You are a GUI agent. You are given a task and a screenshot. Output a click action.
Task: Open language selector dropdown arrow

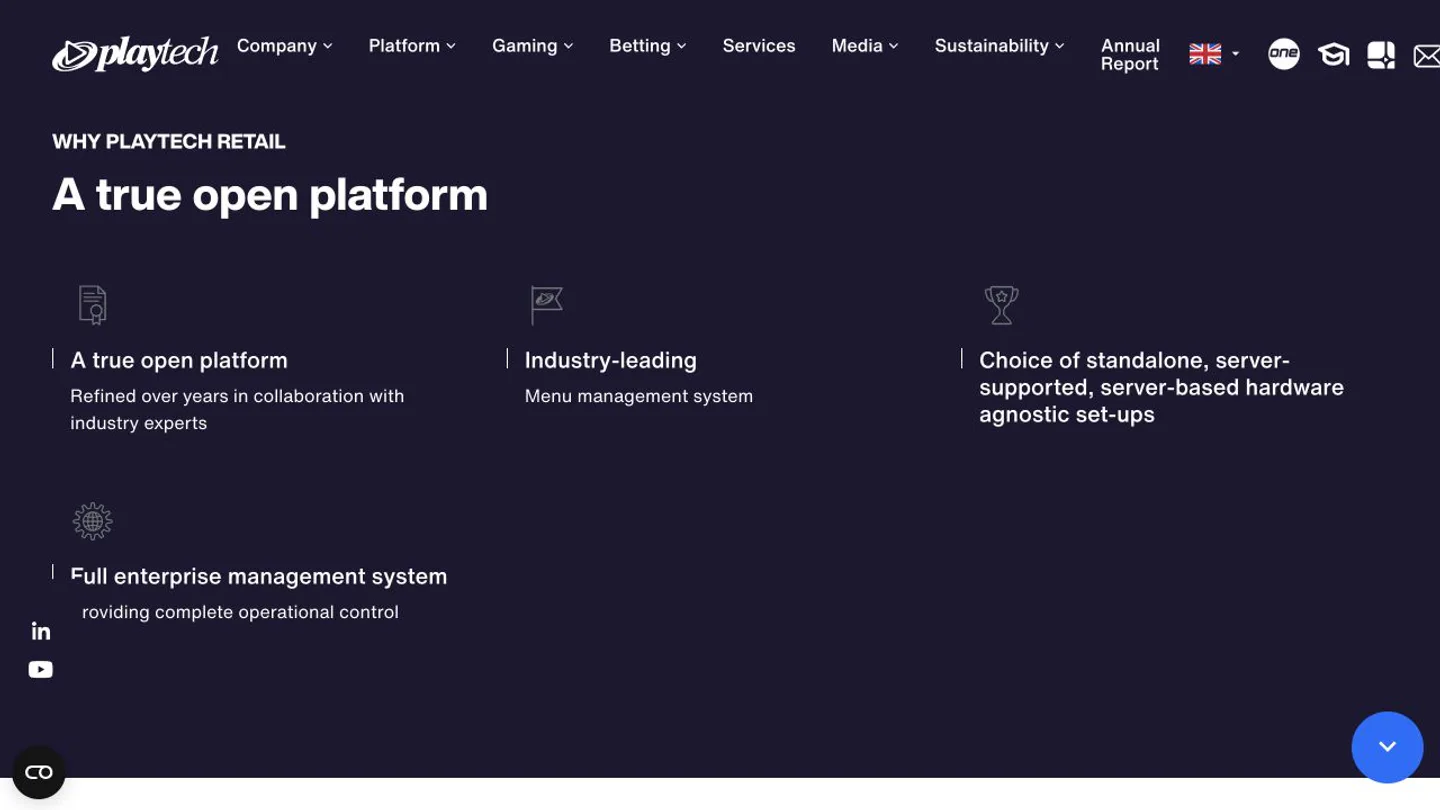pyautogui.click(x=1236, y=54)
